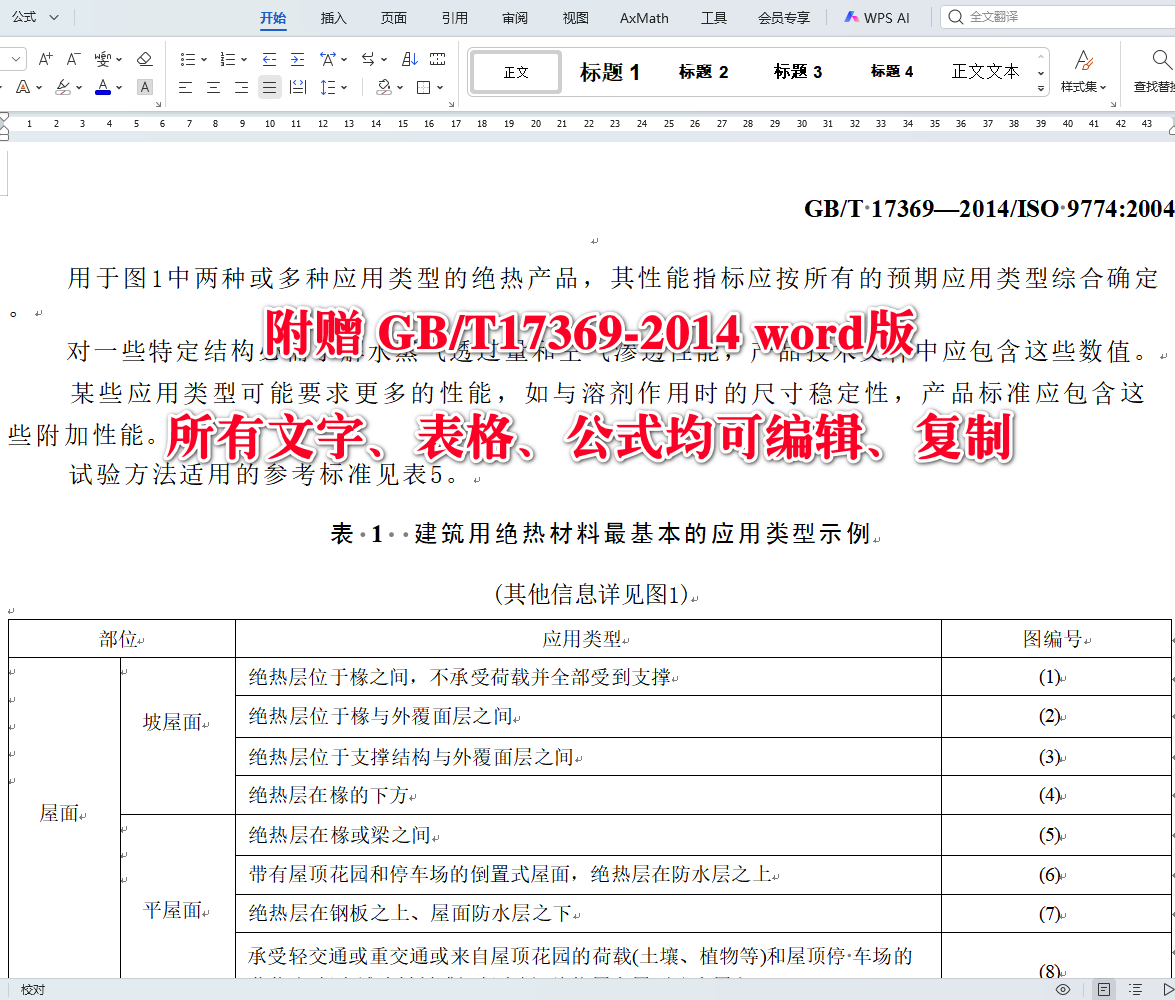
Task: Toggle the Character Border icon
Action: [x=144, y=88]
